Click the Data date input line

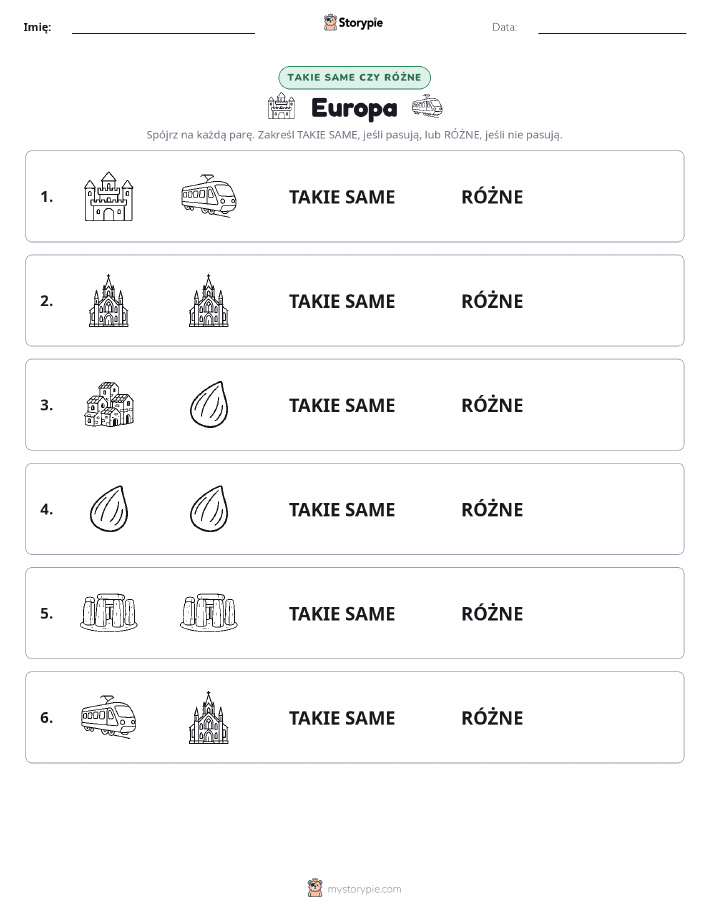pos(612,28)
